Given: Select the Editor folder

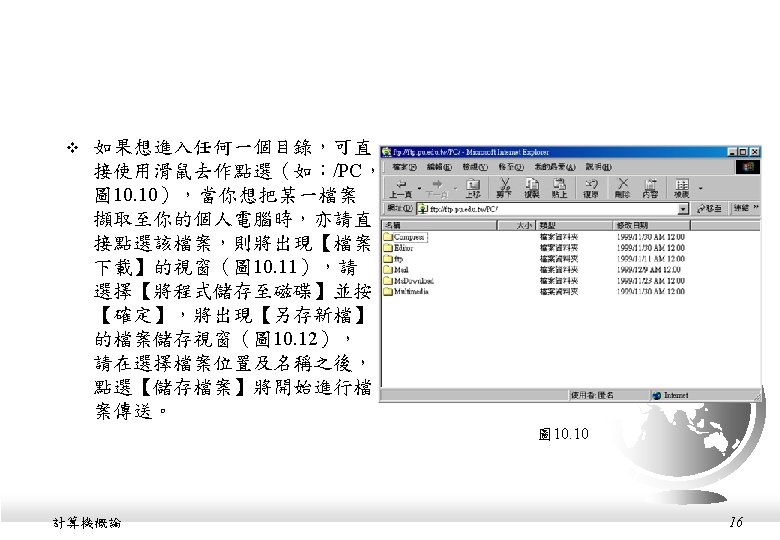Looking at the screenshot, I should click(x=398, y=248).
